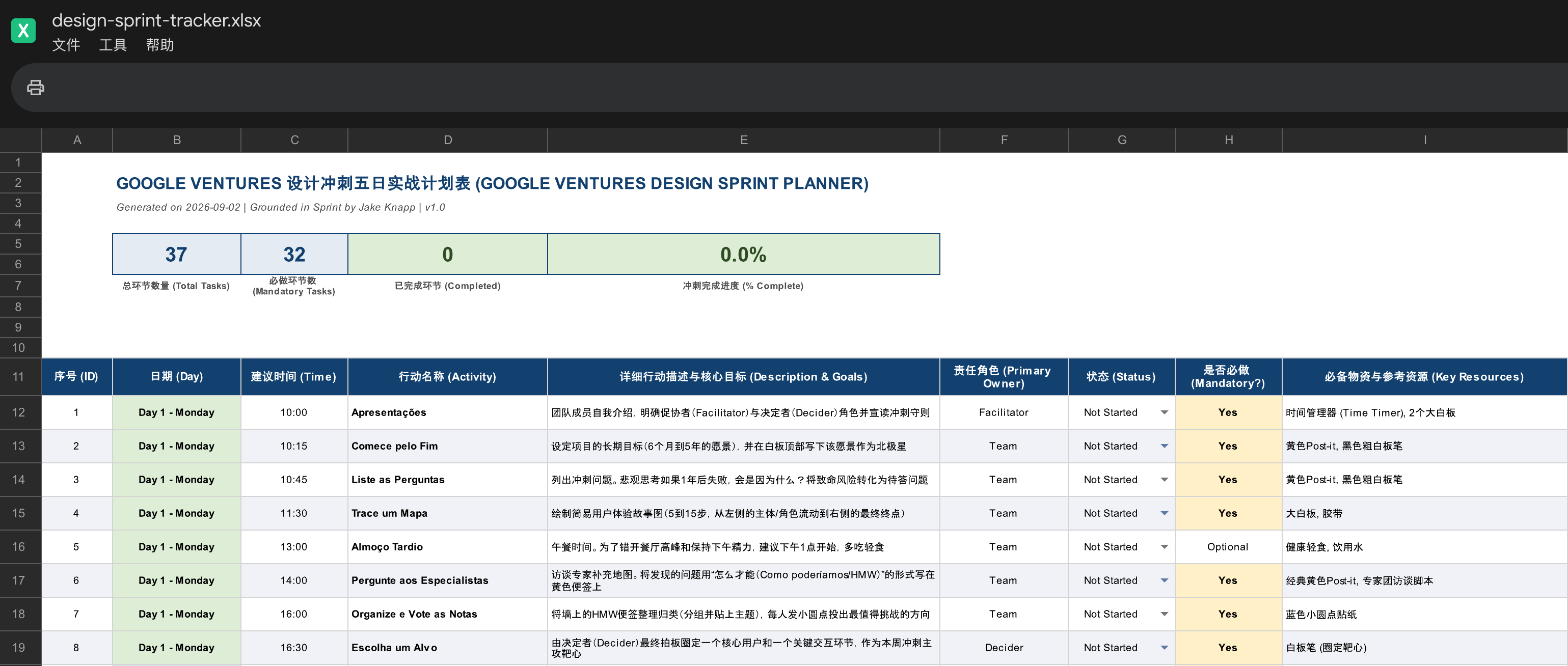This screenshot has height=666, width=1568.
Task: Select column D header
Action: (x=447, y=140)
